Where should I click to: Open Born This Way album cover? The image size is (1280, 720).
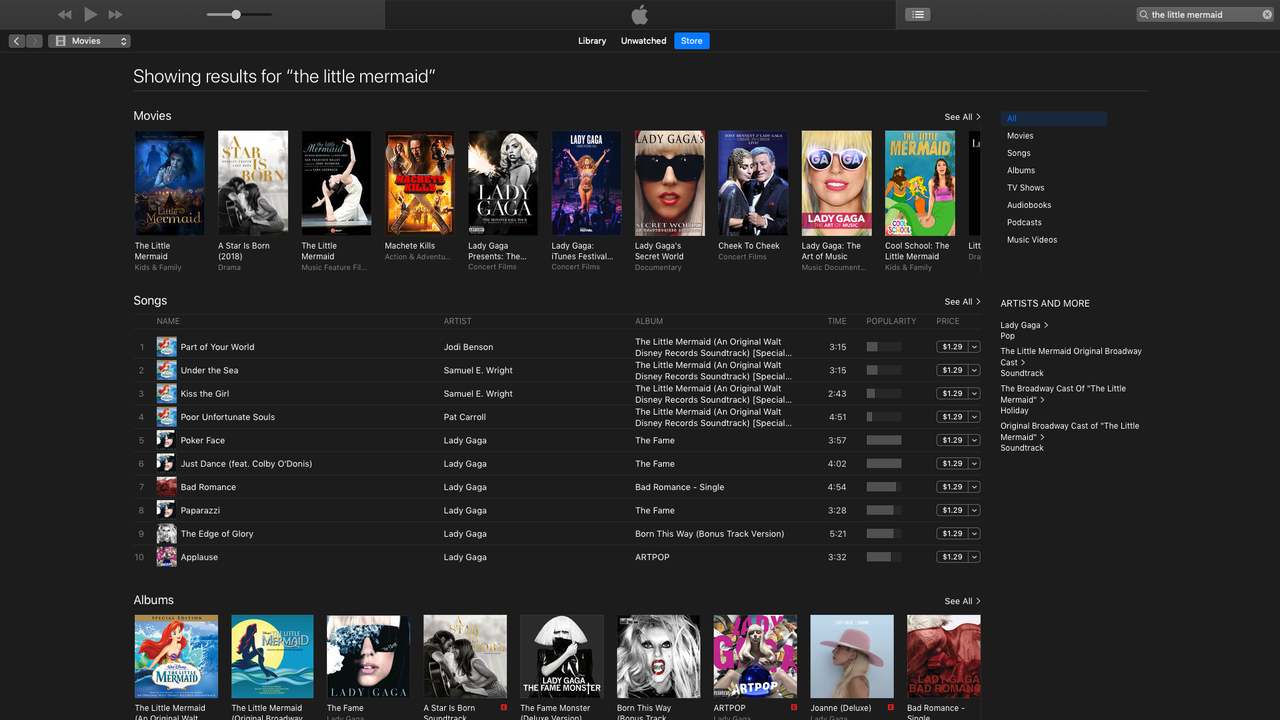click(x=658, y=656)
